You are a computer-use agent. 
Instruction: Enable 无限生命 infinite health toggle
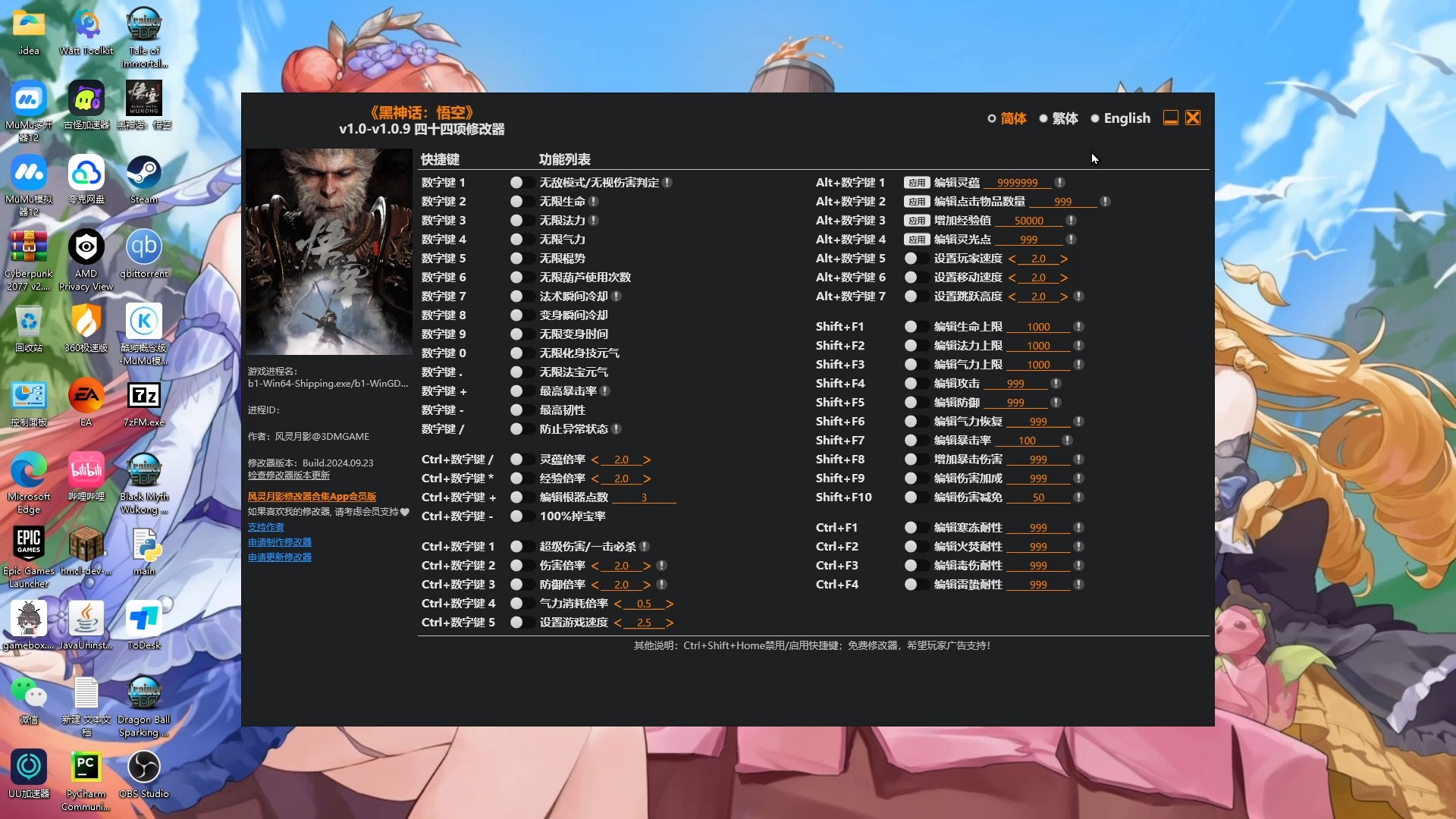516,201
